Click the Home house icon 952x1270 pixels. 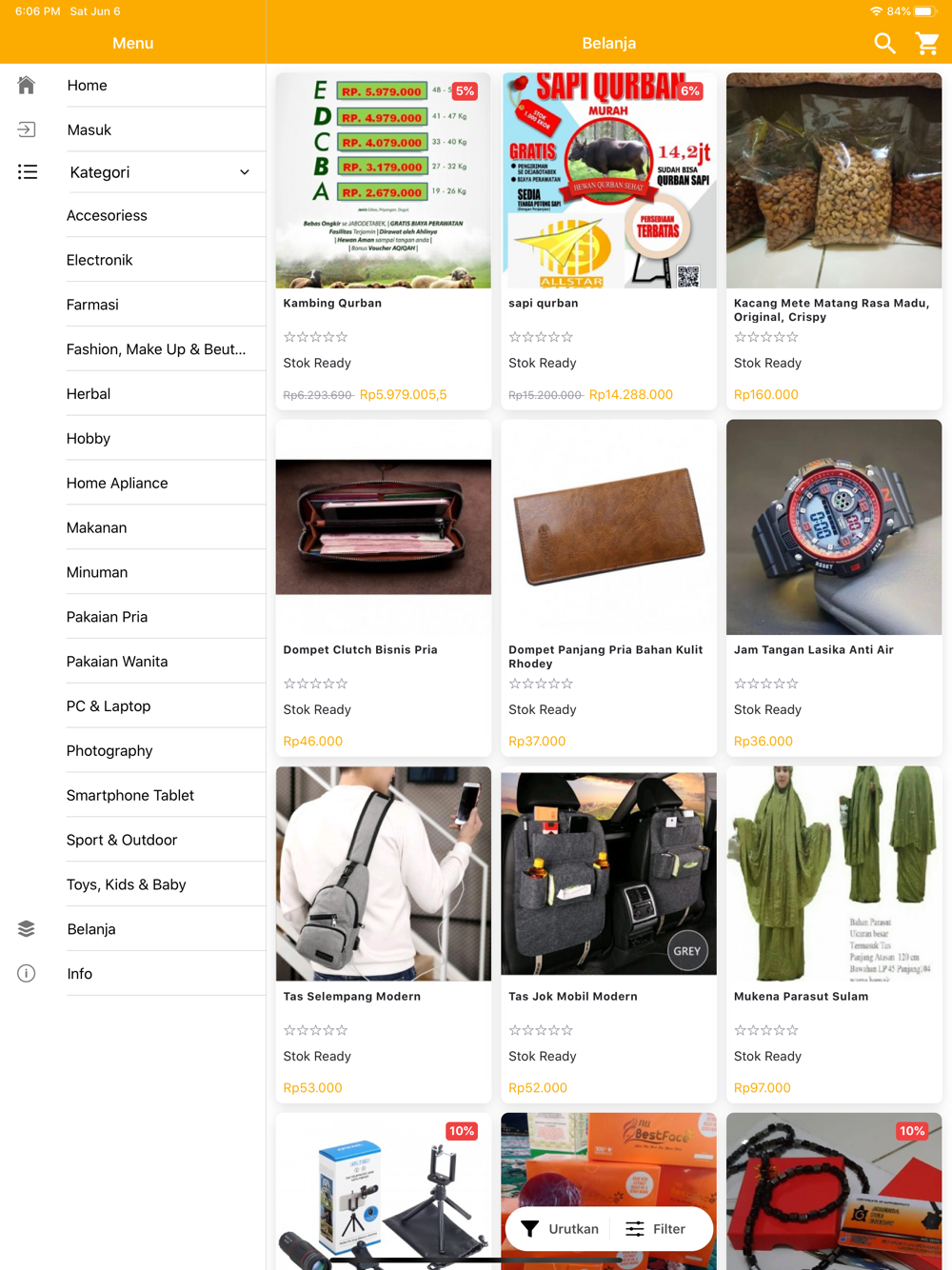click(x=27, y=85)
